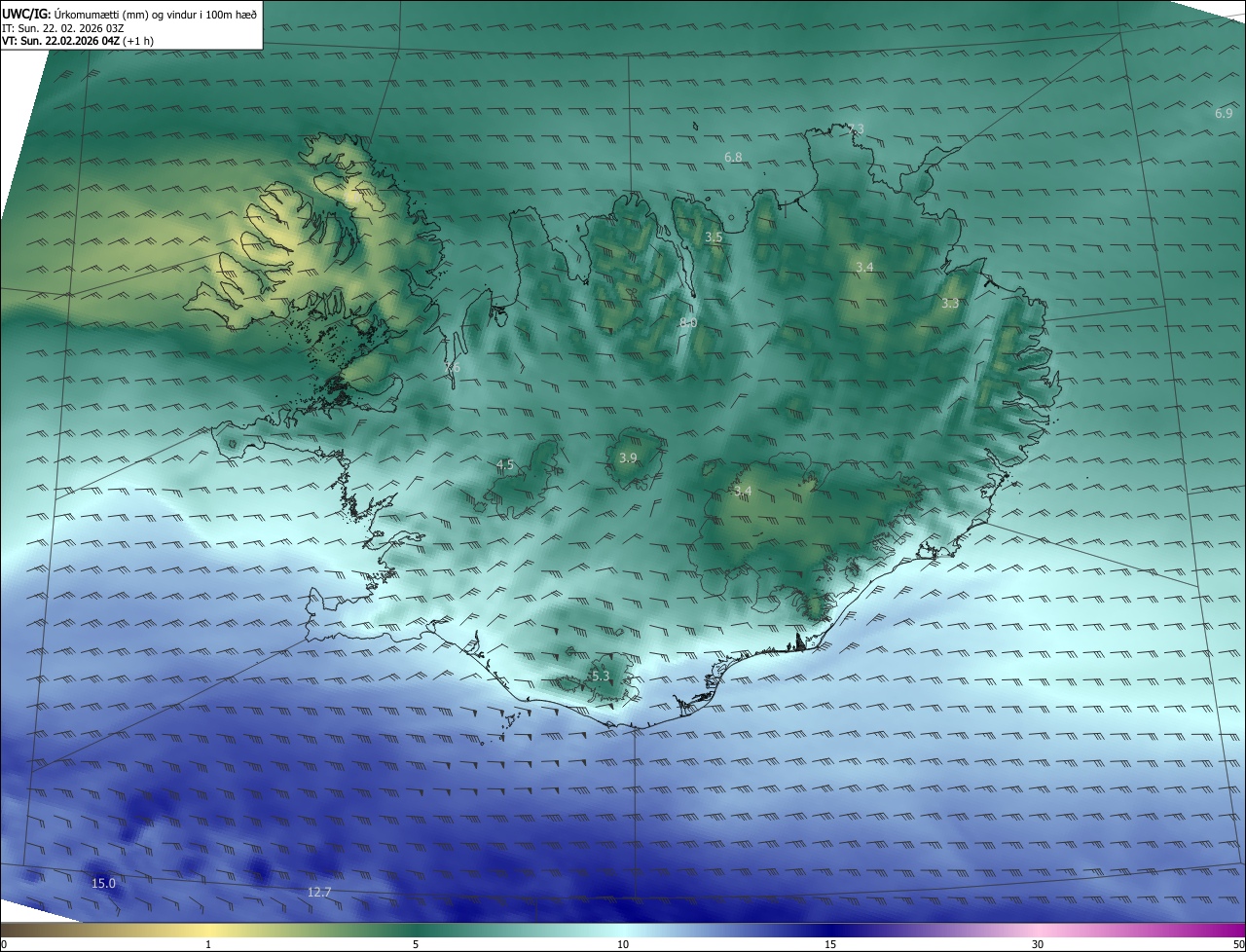Click the initial time line 'IT: Sun. 22. 02. 2026 03Z'
This screenshot has width=1246, height=952.
[x=61, y=28]
